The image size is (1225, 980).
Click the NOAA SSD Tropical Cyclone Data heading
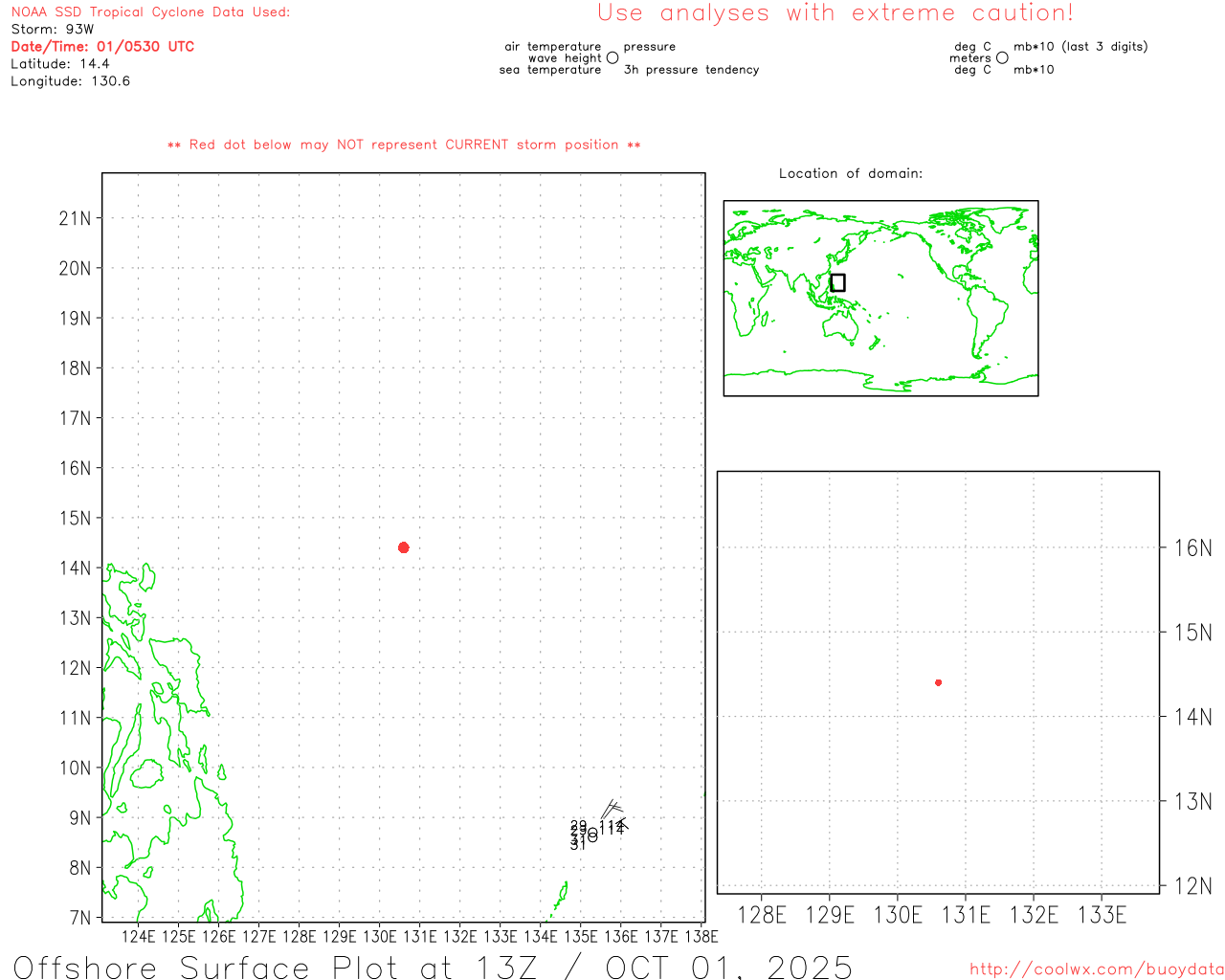click(x=150, y=12)
